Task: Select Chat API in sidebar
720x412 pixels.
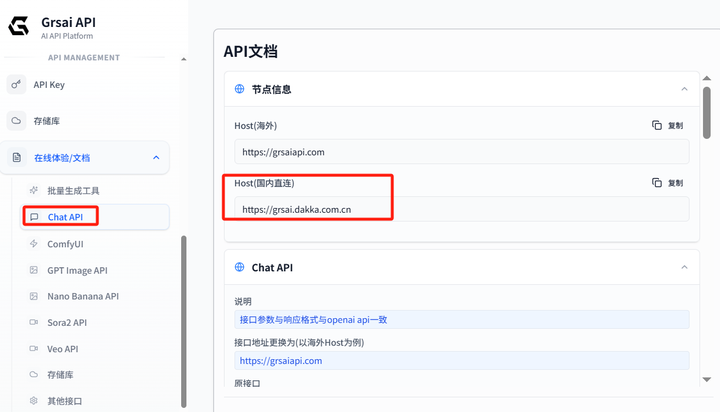Action: pos(96,217)
